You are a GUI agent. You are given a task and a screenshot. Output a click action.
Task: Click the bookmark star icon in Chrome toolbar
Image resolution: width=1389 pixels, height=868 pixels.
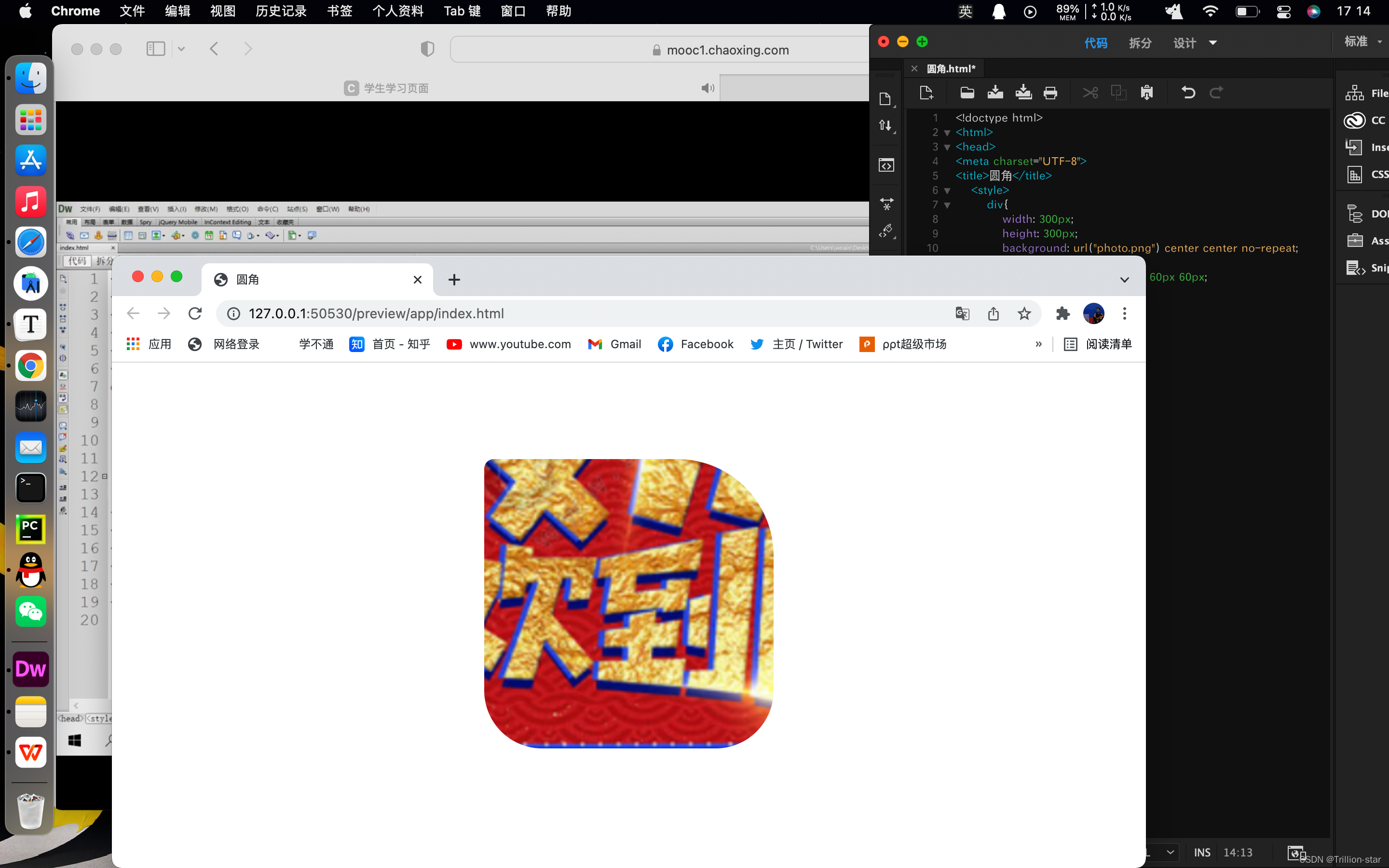pos(1024,313)
